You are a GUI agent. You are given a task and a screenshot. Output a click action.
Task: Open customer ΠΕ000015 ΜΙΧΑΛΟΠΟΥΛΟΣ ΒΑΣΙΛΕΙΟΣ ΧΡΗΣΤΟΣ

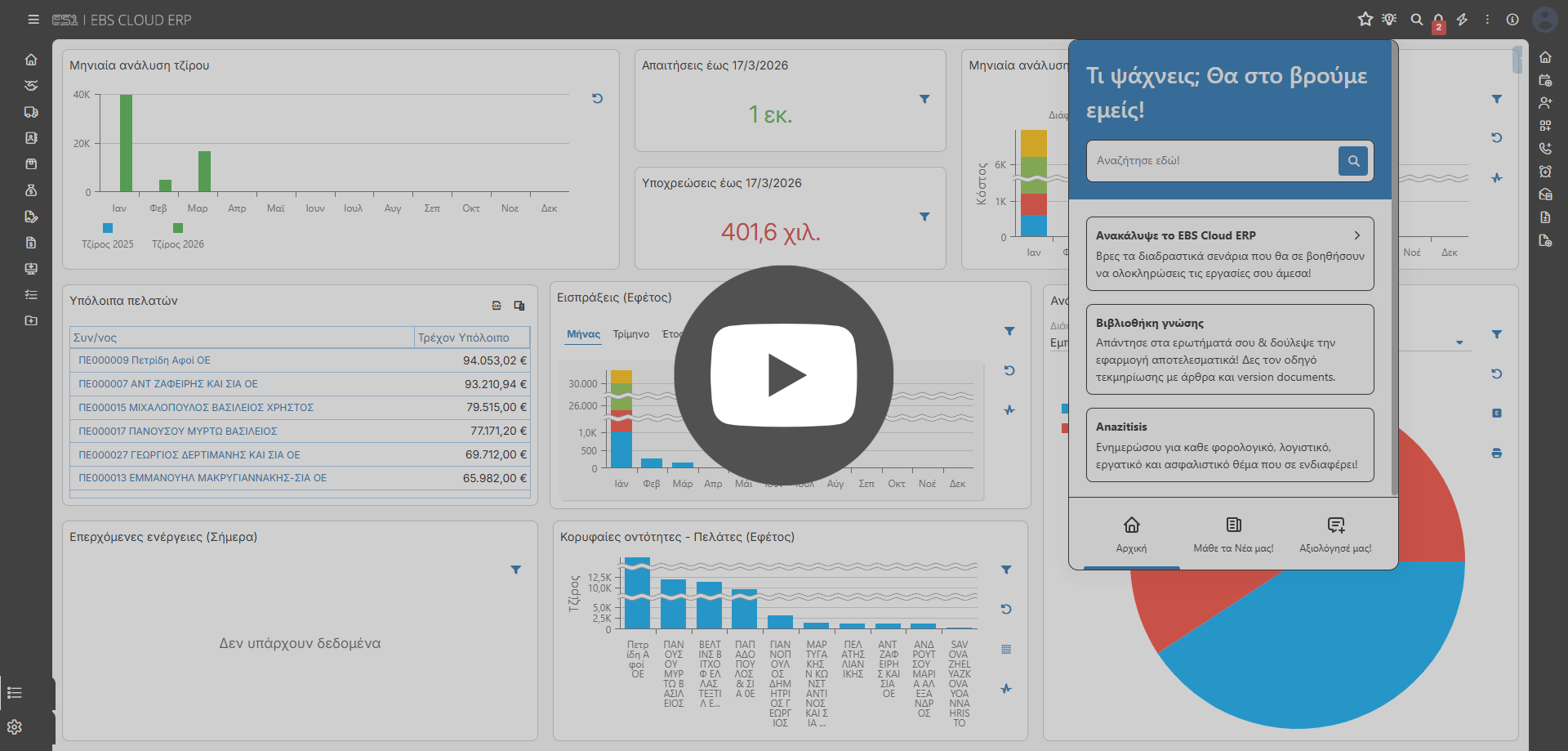196,408
